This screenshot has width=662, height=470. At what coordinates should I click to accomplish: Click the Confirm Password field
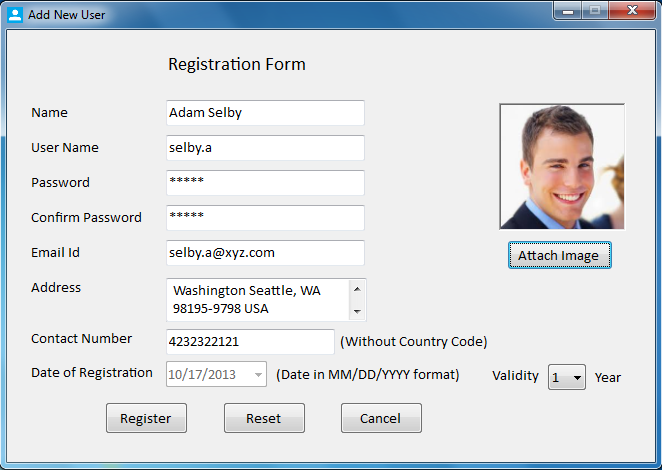[265, 218]
